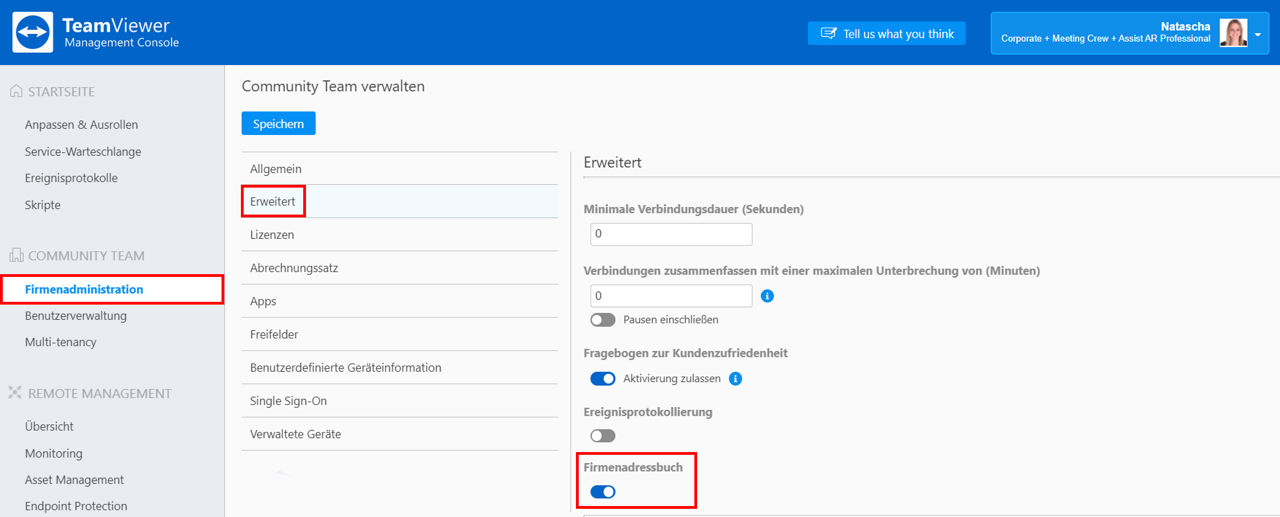Click info icon beside Aktivierung zulassen
Viewport: 1280px width, 517px height.
736,379
